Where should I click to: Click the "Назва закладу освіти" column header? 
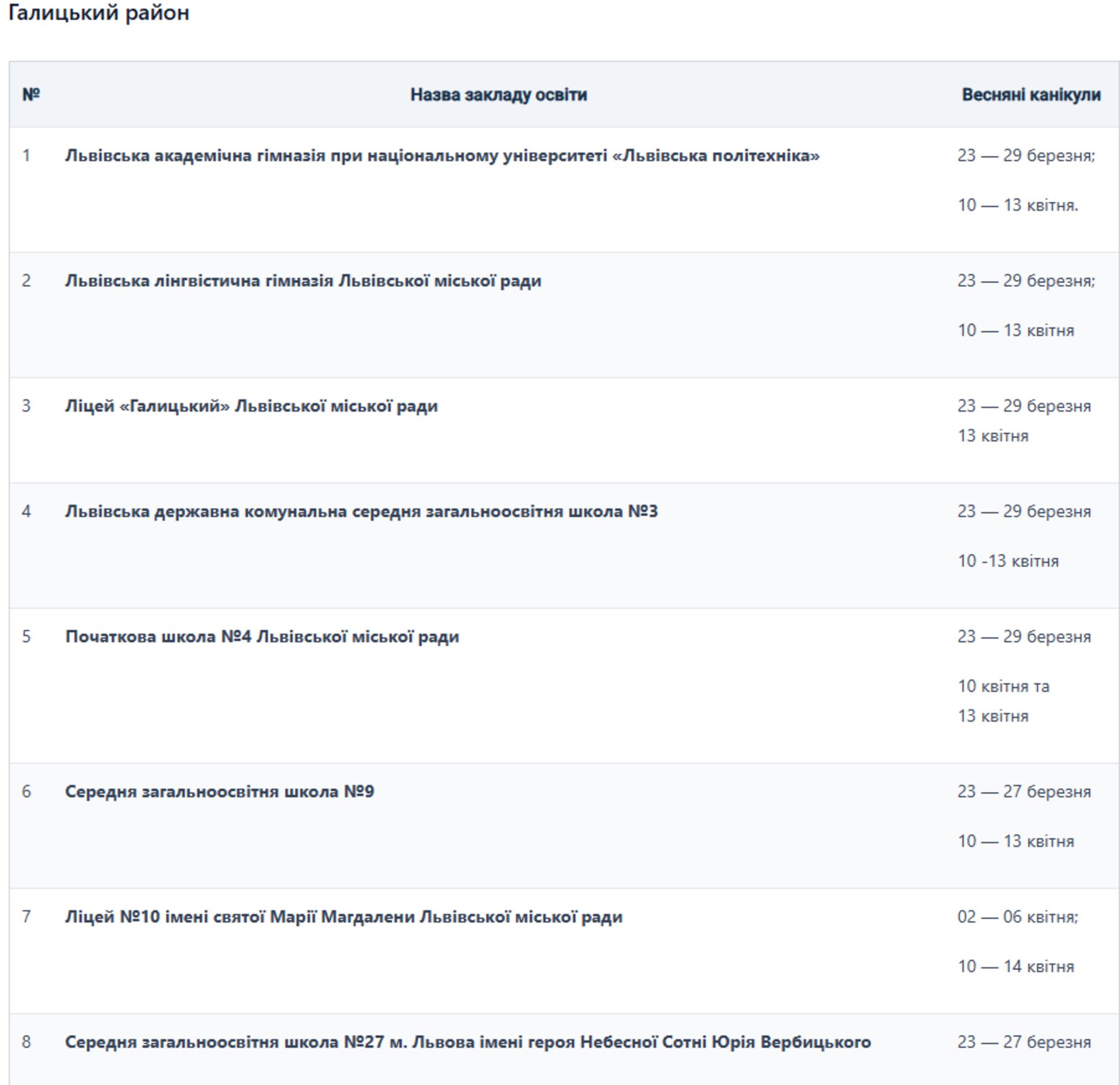point(498,94)
